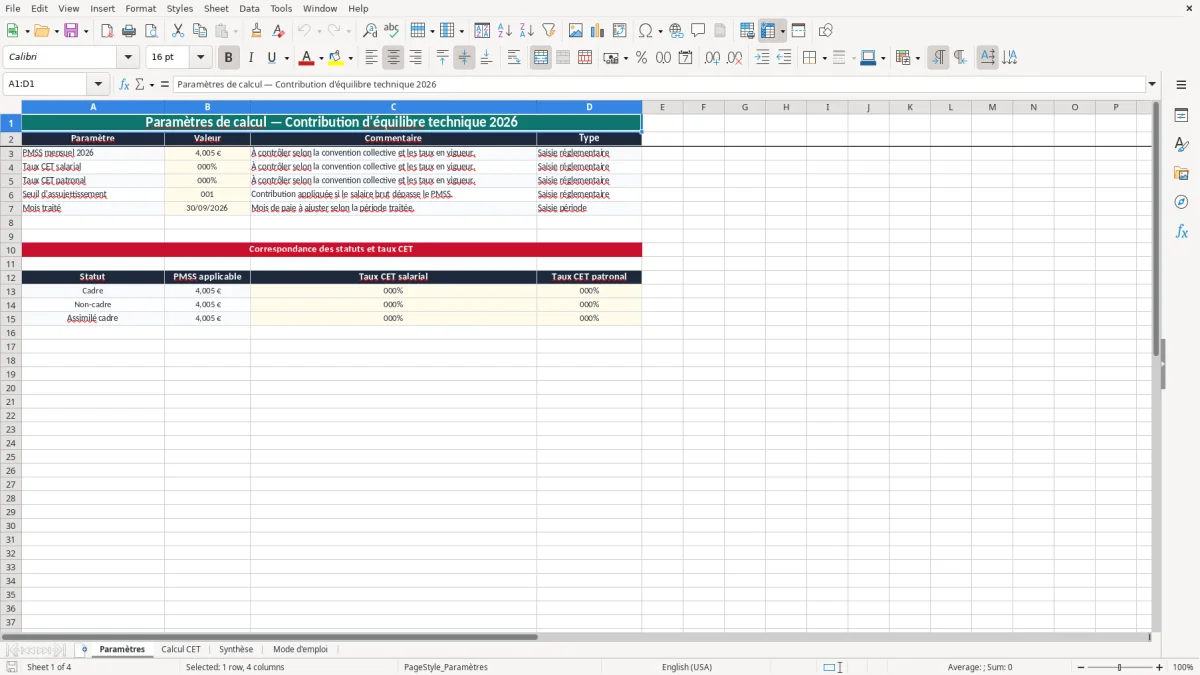Viewport: 1200px width, 675px height.
Task: Sort ascending A to Z
Action: (x=505, y=31)
